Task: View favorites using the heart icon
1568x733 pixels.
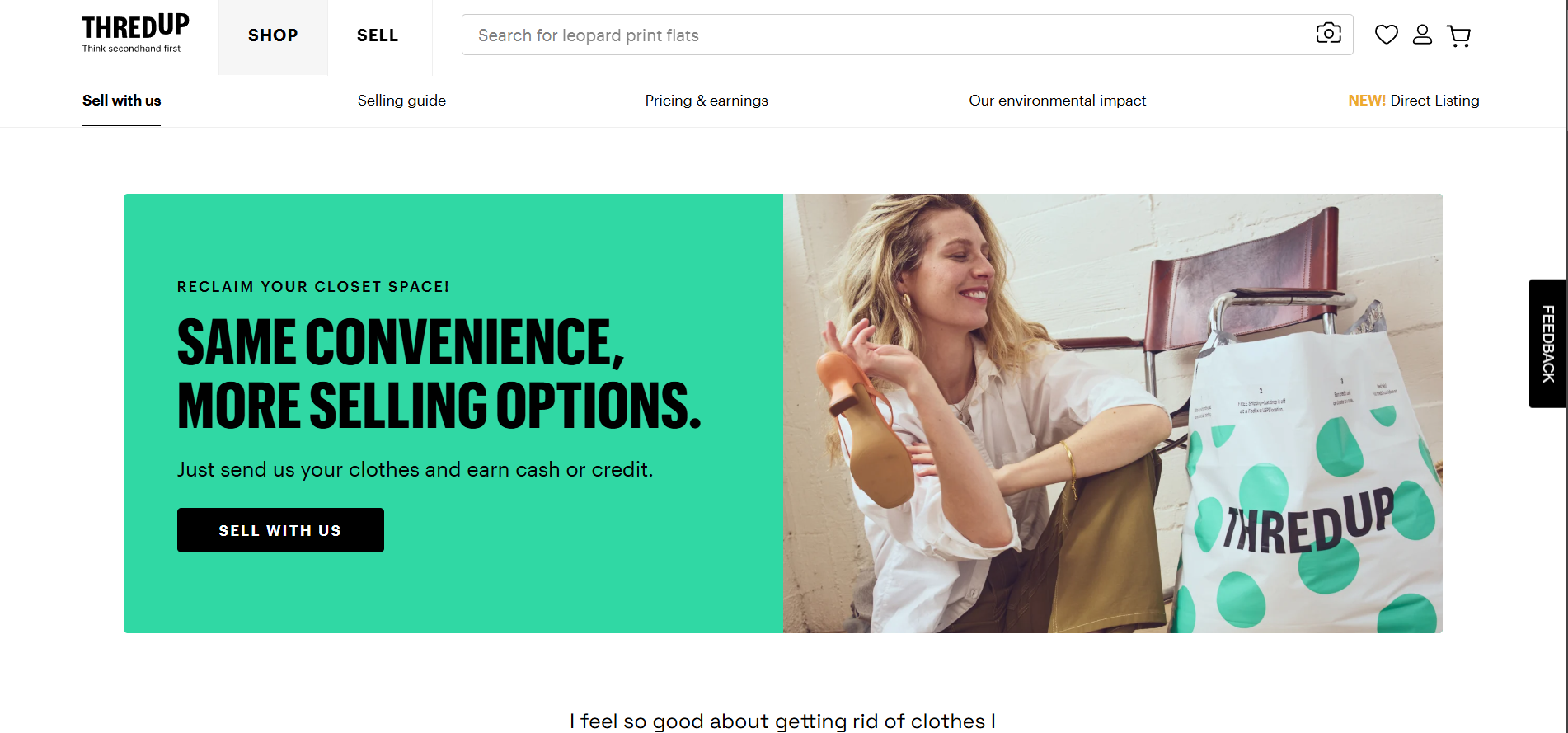Action: pyautogui.click(x=1387, y=35)
